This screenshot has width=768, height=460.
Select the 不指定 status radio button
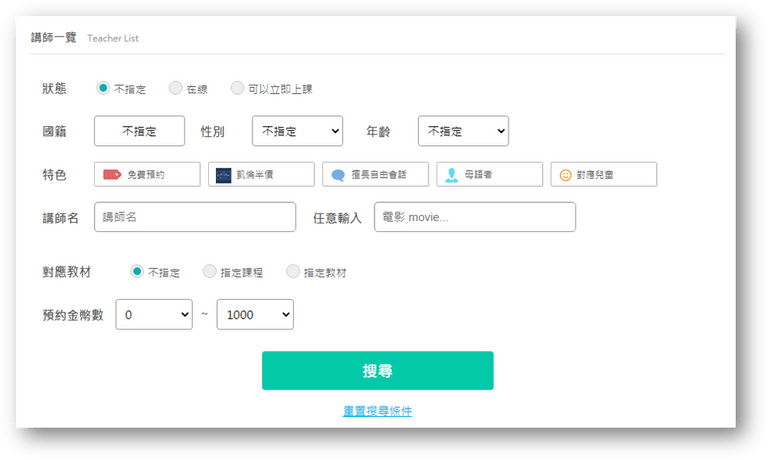(103, 88)
